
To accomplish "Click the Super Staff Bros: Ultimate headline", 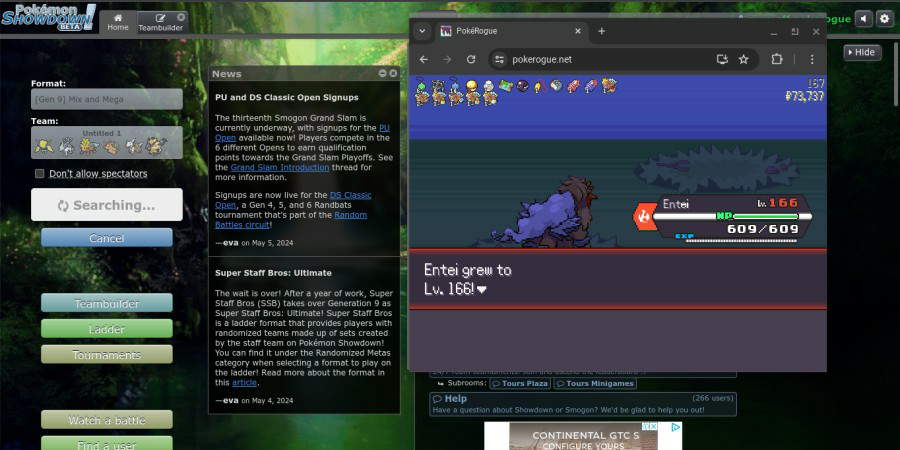I will (x=273, y=273).
